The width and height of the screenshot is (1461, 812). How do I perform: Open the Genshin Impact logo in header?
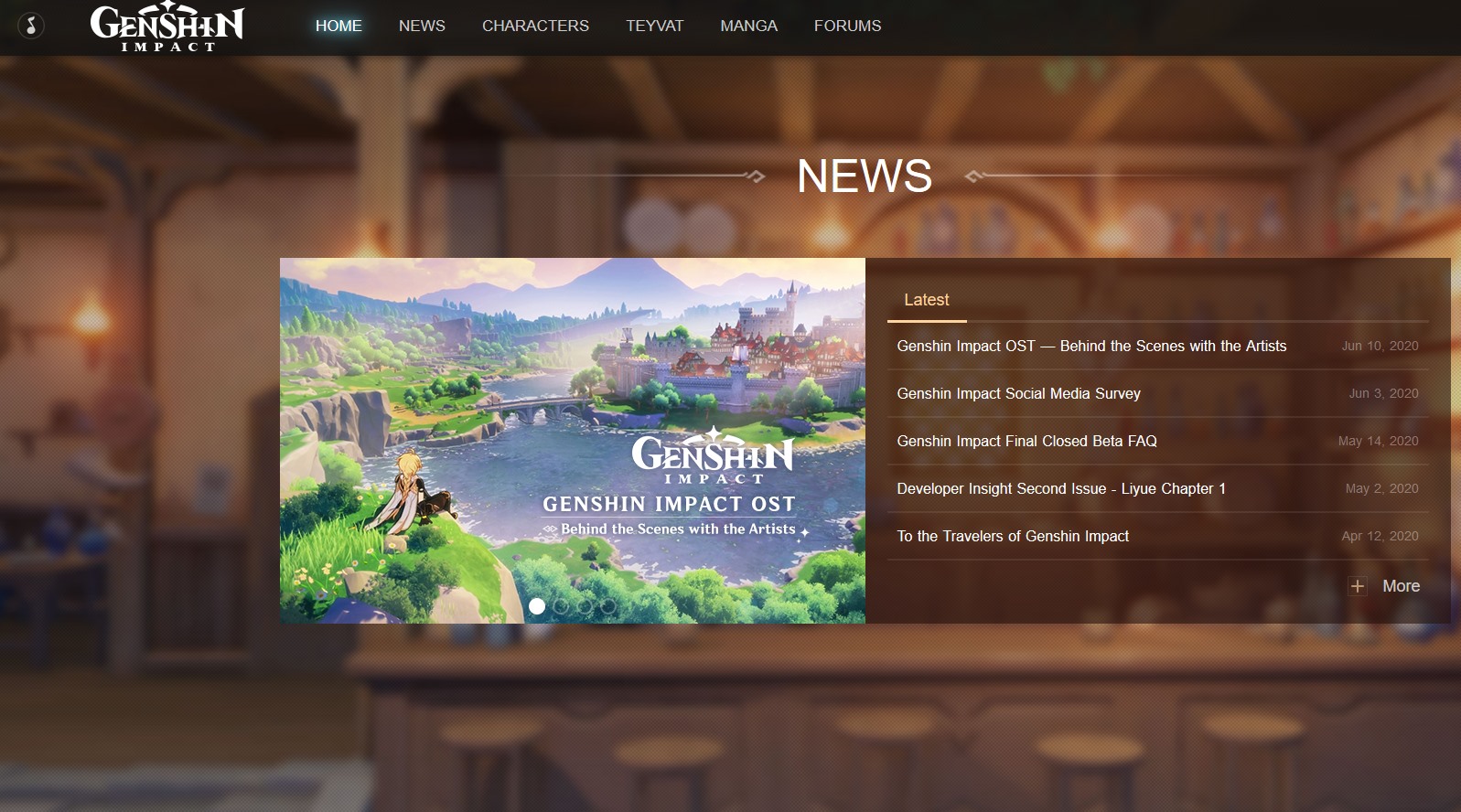[x=167, y=28]
